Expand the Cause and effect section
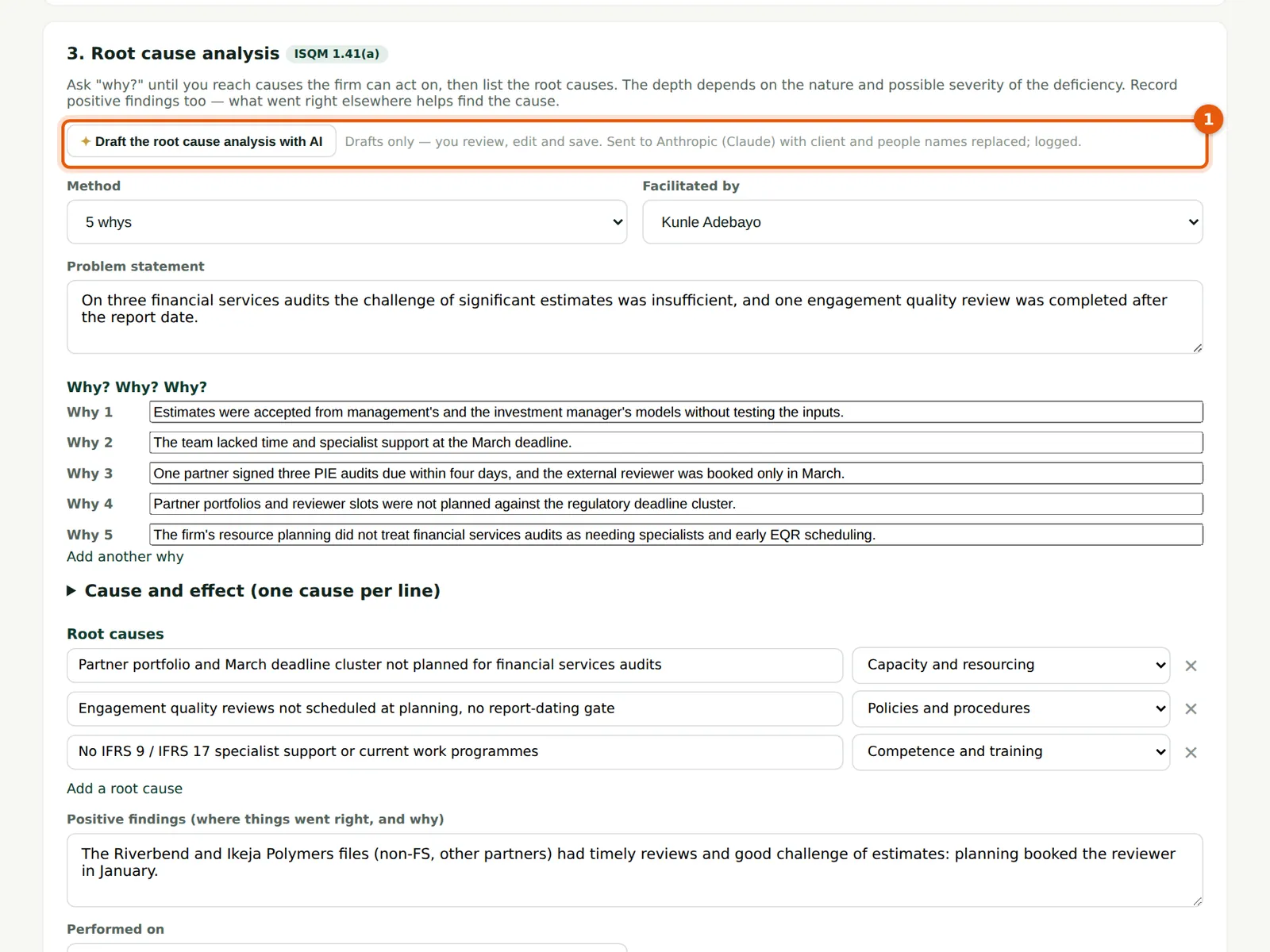This screenshot has height=952, width=1270. click(254, 591)
